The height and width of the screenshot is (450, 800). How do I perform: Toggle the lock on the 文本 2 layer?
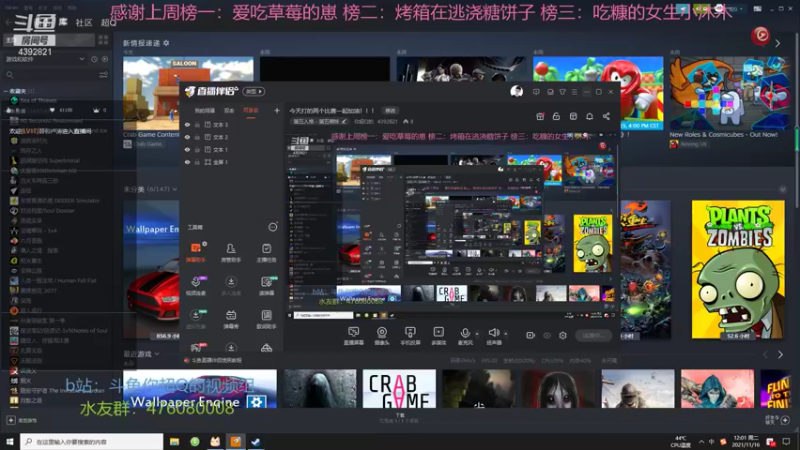[197, 137]
